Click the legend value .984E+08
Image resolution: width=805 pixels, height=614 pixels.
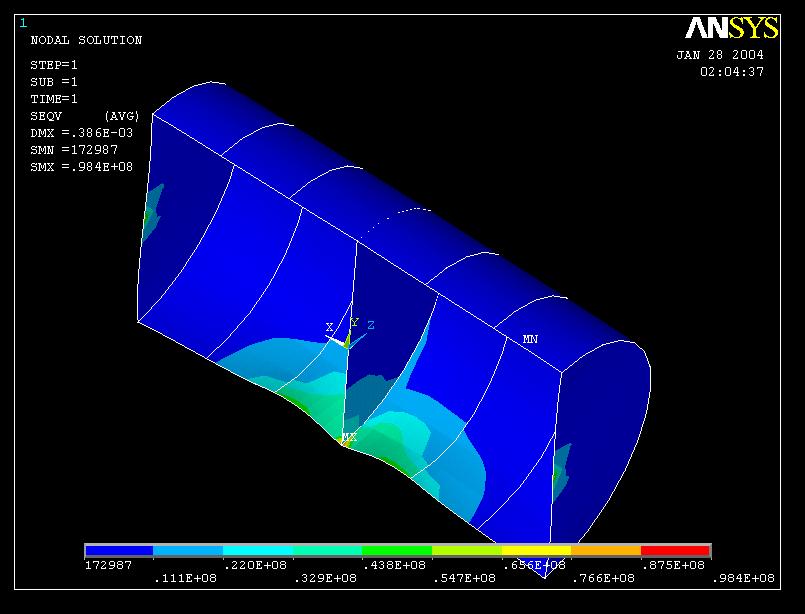[x=743, y=578]
